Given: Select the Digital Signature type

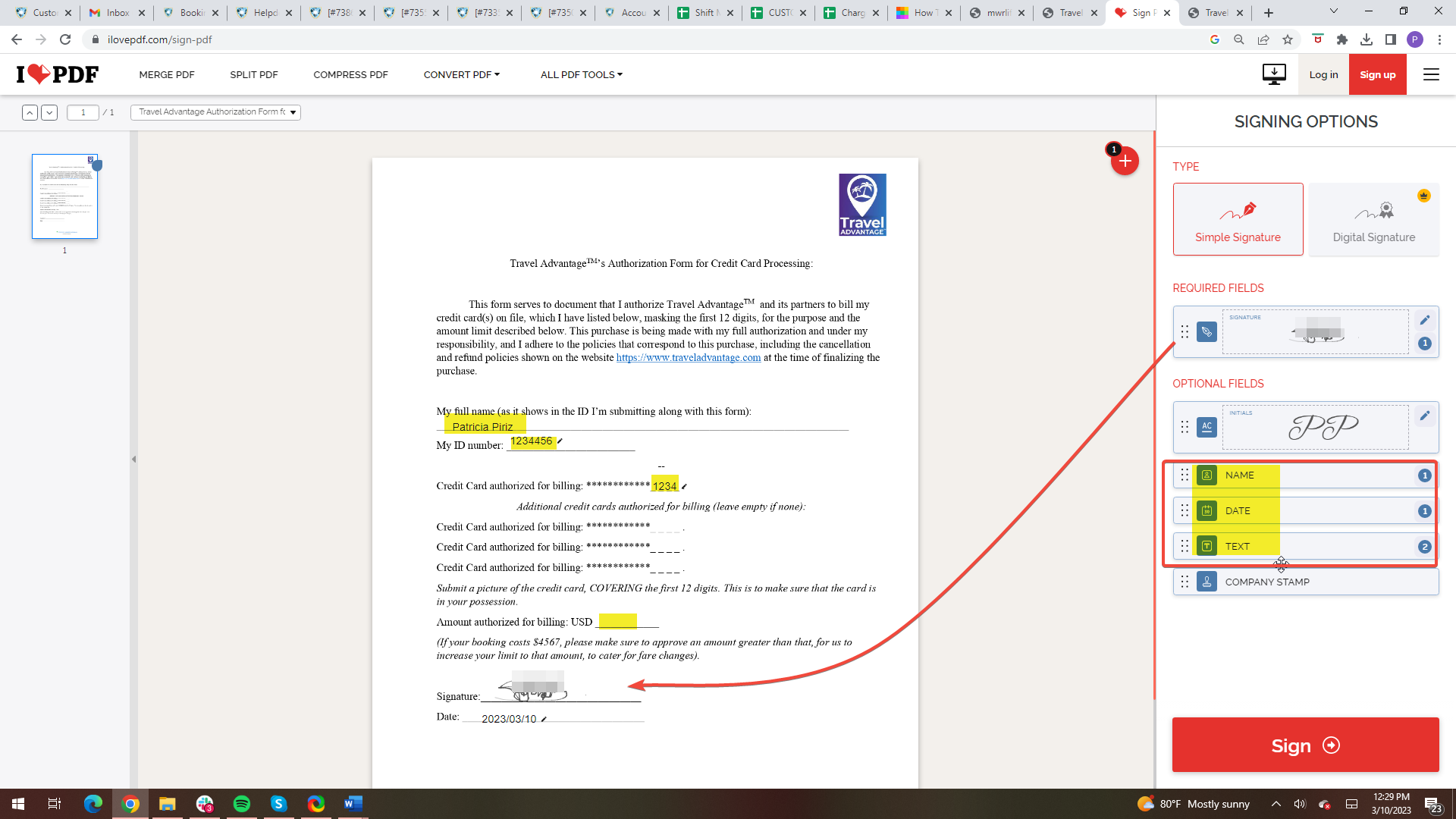Looking at the screenshot, I should tap(1373, 219).
